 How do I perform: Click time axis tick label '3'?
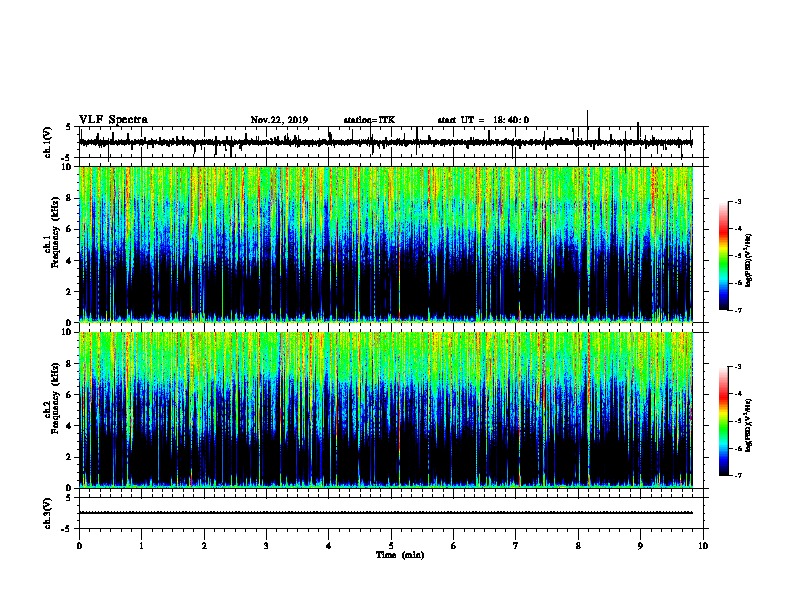click(266, 546)
